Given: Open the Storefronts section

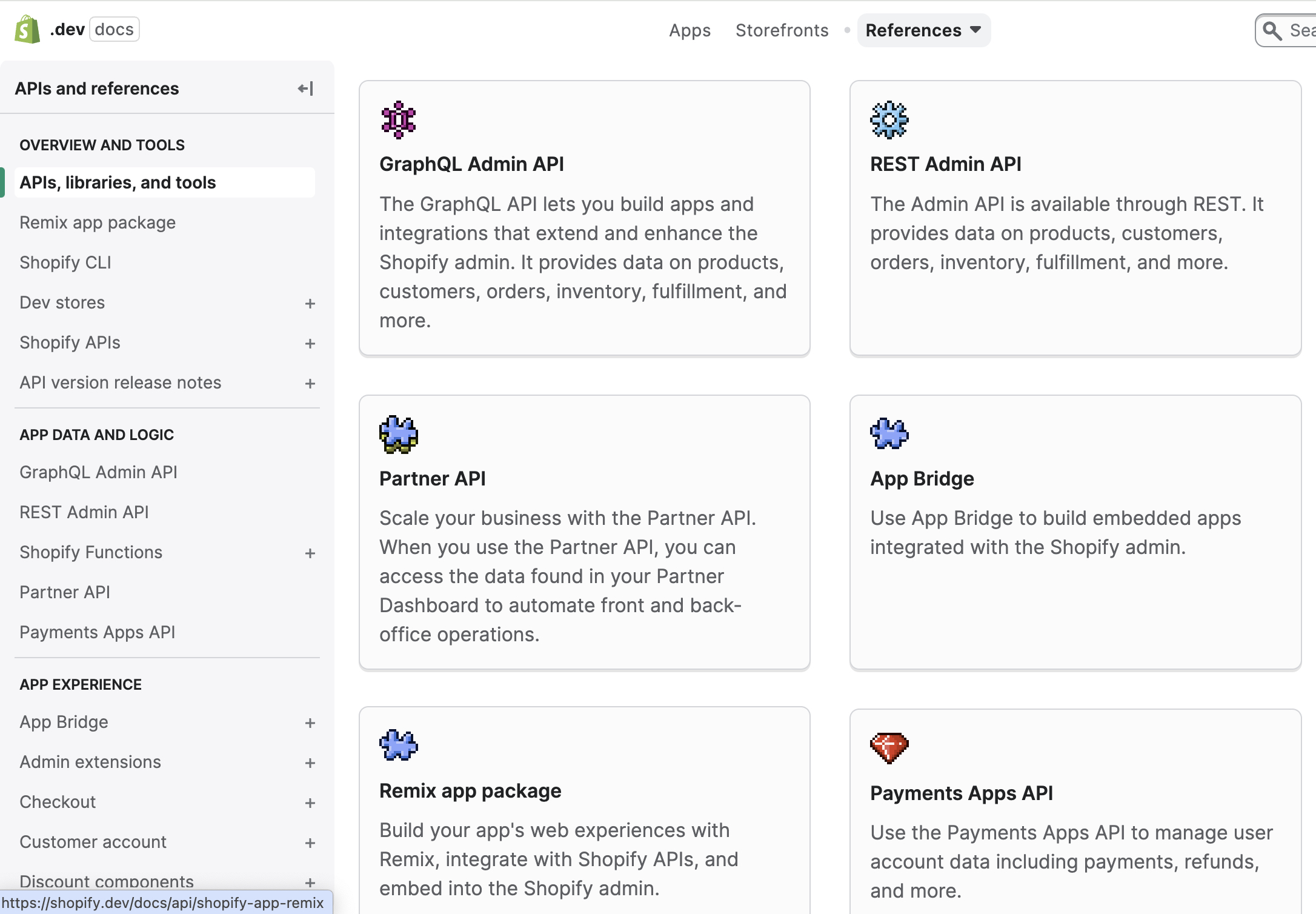Looking at the screenshot, I should pyautogui.click(x=782, y=30).
